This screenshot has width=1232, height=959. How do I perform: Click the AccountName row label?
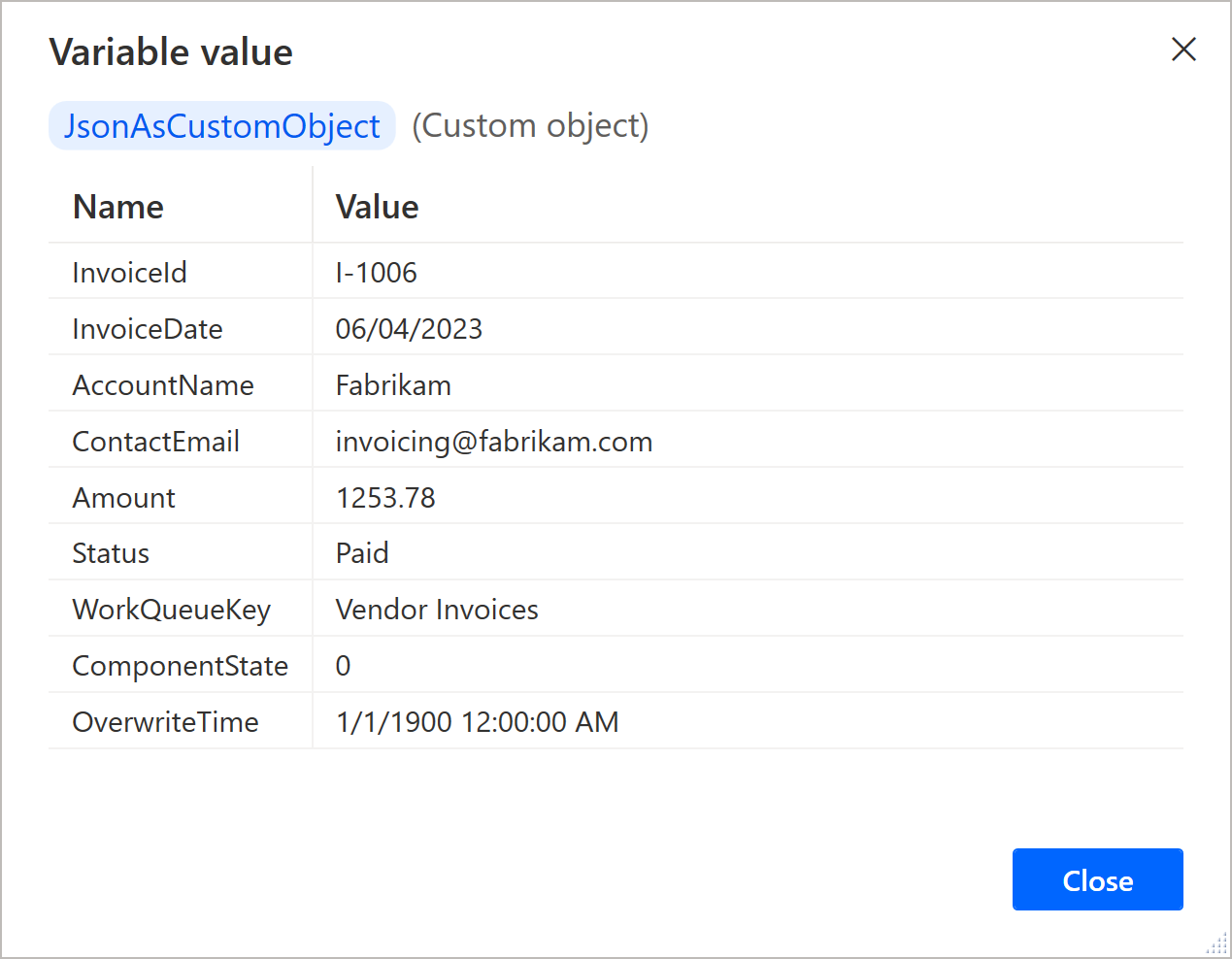click(163, 385)
